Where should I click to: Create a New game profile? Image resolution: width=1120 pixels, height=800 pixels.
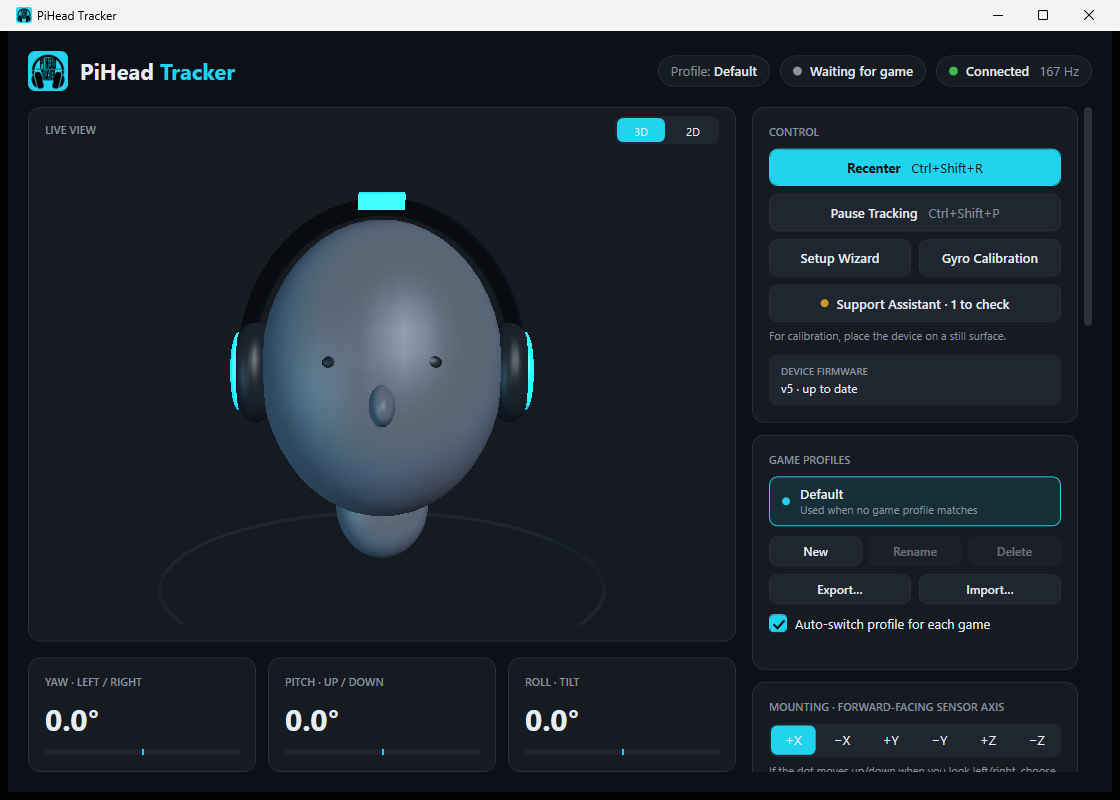(815, 551)
